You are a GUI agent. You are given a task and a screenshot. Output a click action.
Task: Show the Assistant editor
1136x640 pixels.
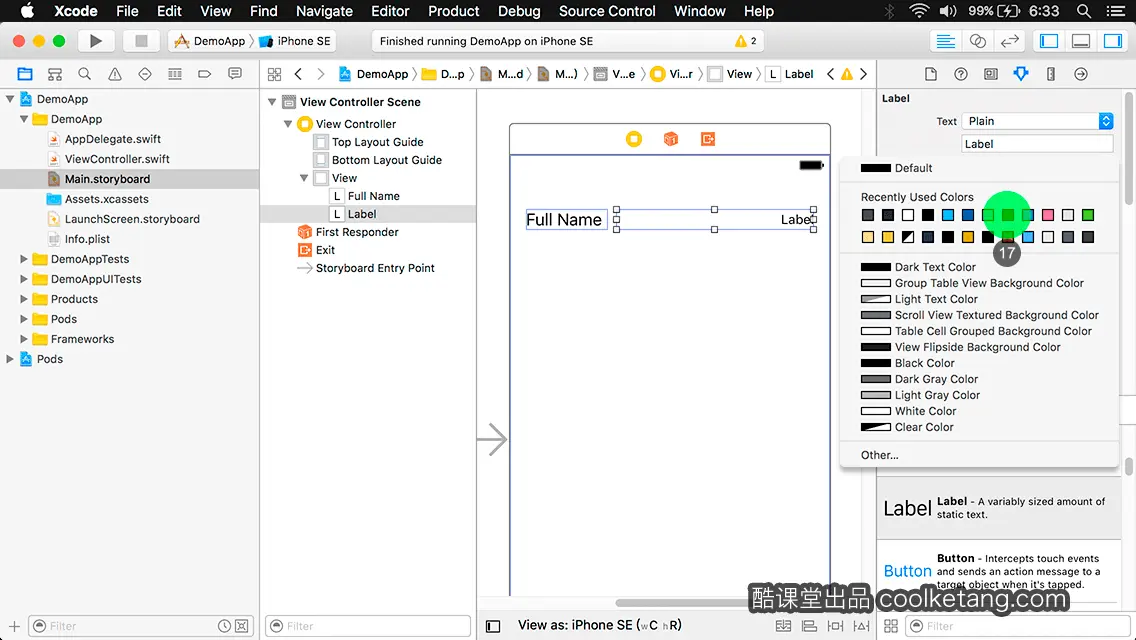[977, 41]
